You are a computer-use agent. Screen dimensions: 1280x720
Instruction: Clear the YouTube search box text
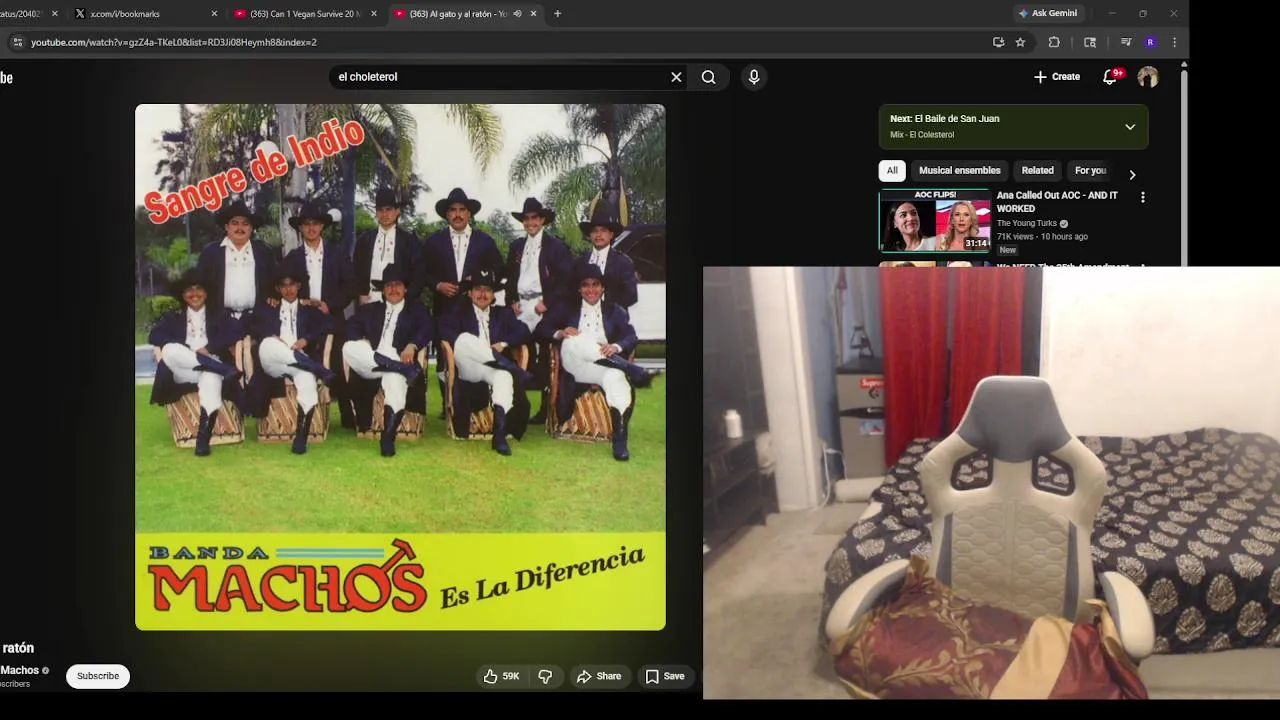[x=676, y=77]
